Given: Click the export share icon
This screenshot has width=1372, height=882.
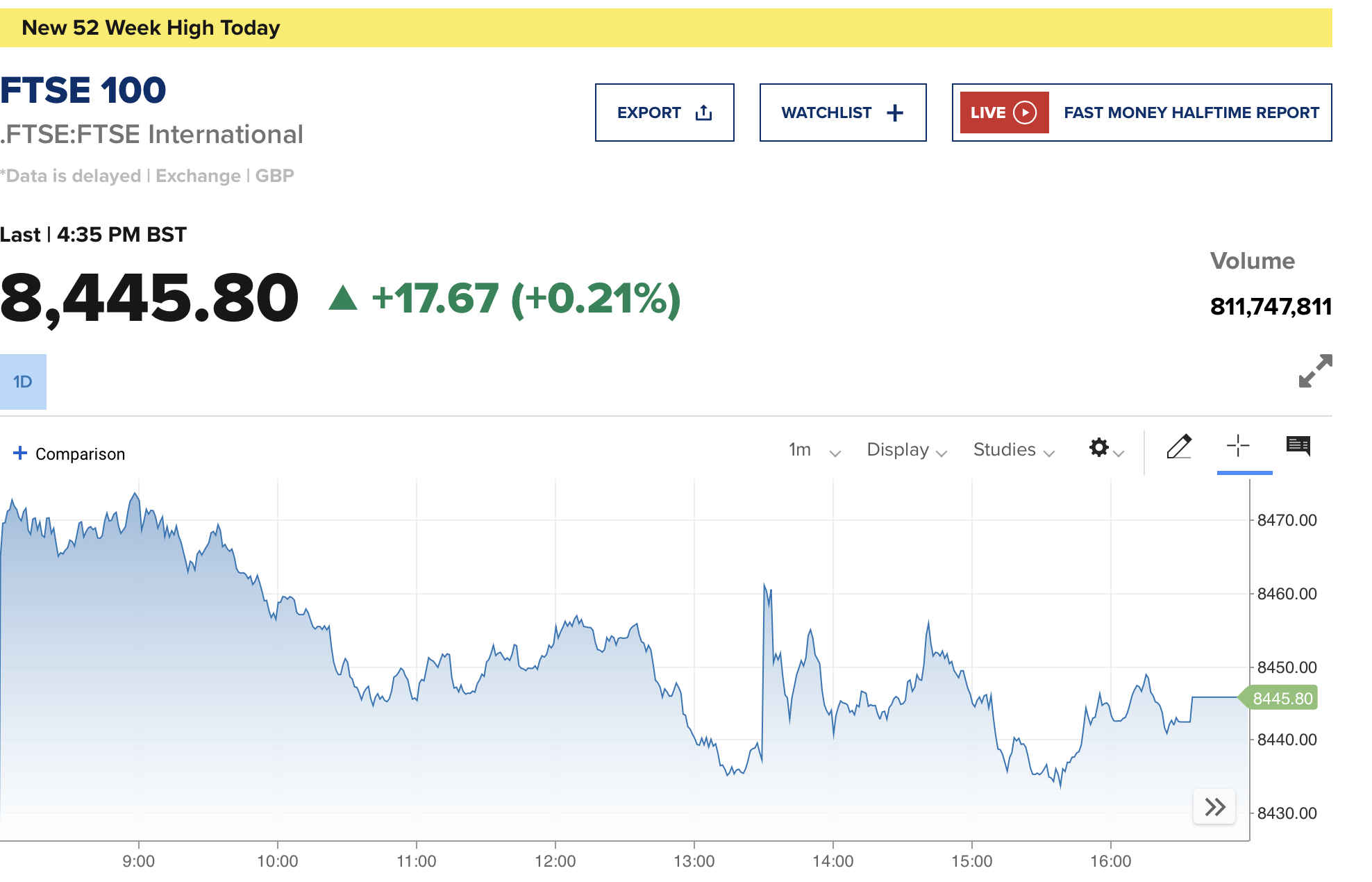Looking at the screenshot, I should (x=703, y=113).
